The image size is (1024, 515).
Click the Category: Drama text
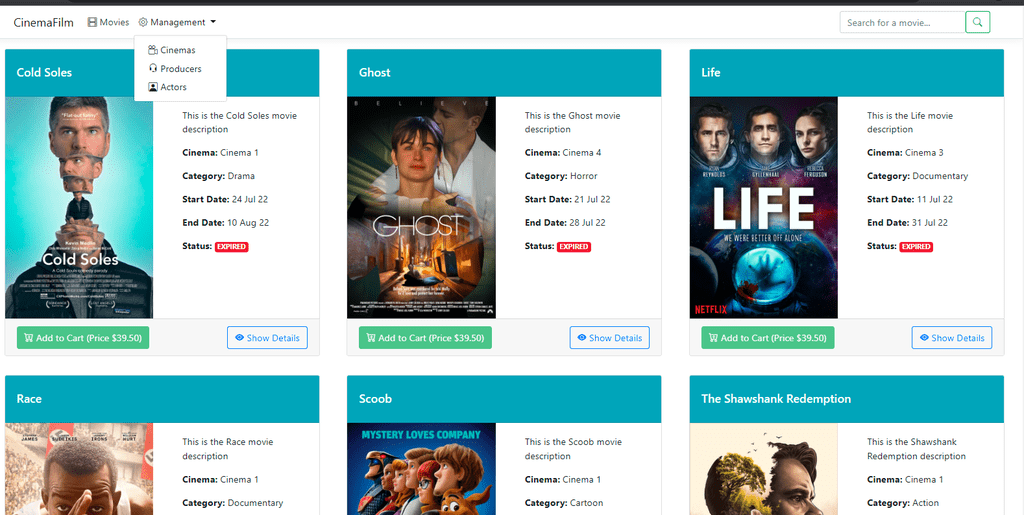click(x=219, y=176)
